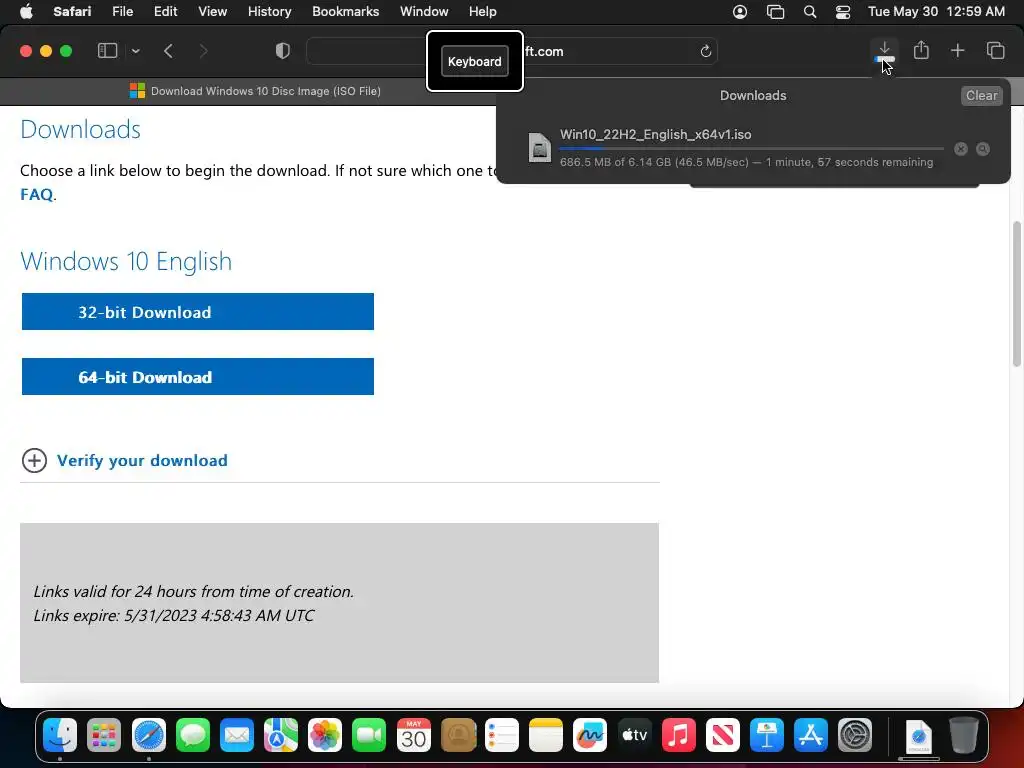Open Safari from the Dock
The width and height of the screenshot is (1024, 768).
148,735
